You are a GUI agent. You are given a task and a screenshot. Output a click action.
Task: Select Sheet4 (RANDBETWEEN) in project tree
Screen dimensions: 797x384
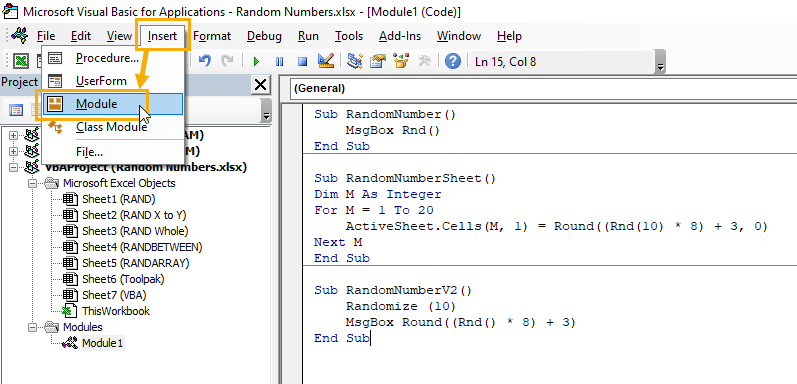[x=142, y=247]
